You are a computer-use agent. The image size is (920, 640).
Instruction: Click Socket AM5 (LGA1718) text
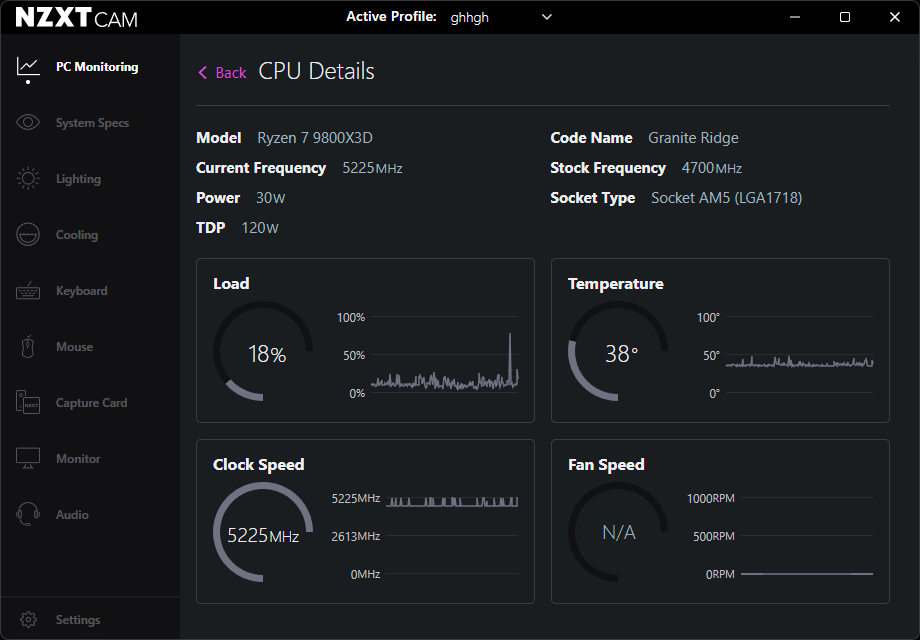[x=726, y=198]
